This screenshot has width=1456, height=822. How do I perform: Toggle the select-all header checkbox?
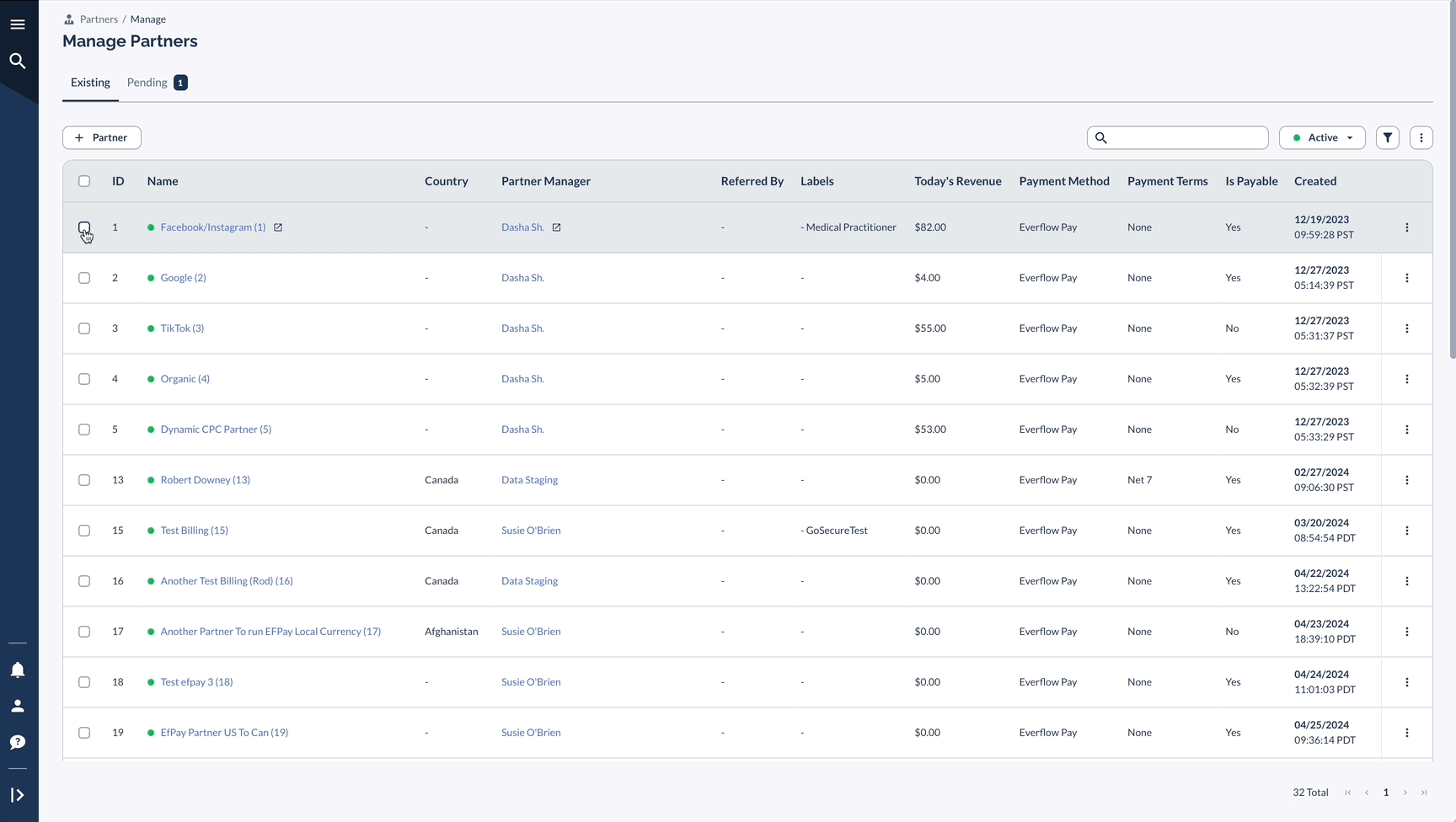[84, 181]
